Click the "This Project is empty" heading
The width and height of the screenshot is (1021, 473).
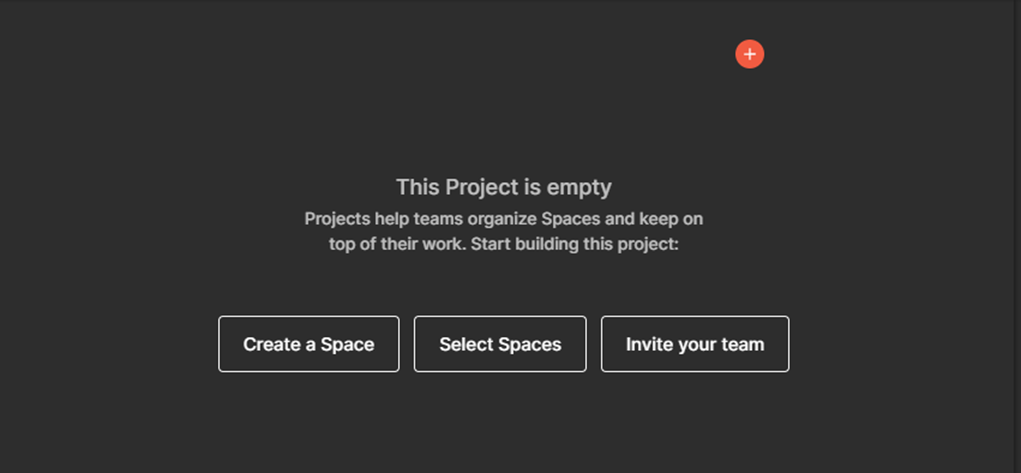[504, 187]
